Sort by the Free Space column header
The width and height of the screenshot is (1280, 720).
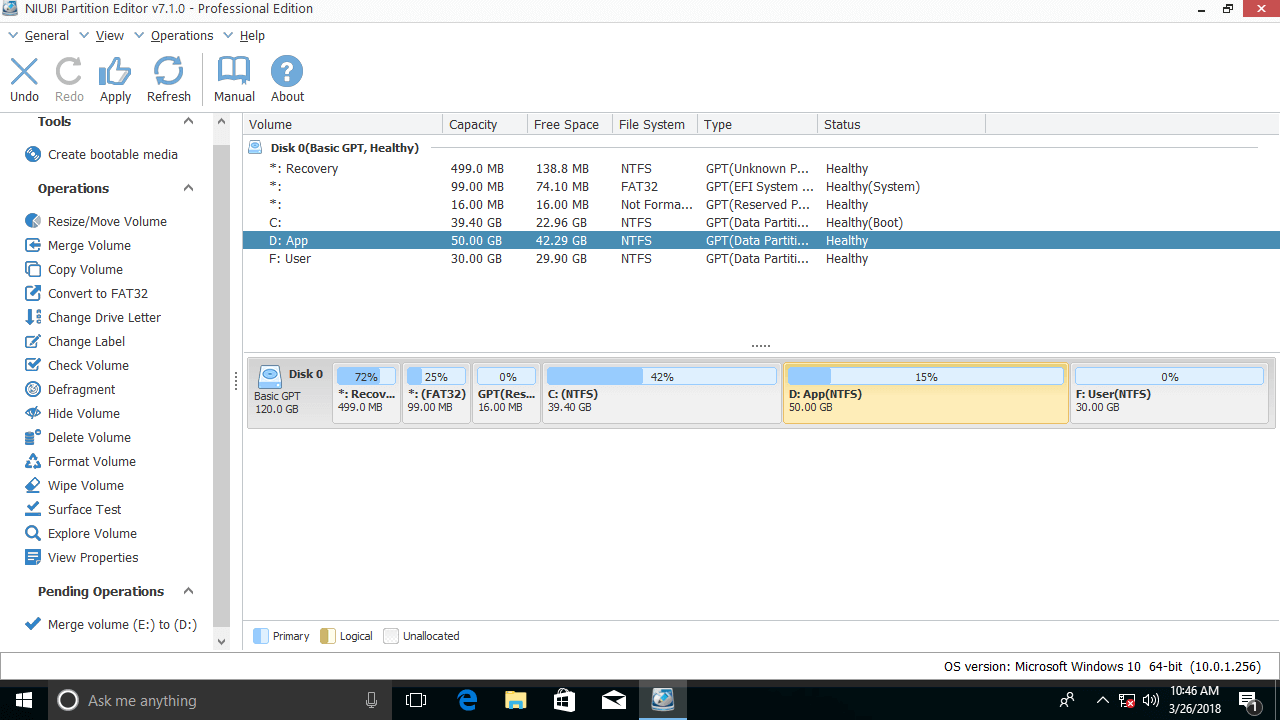coord(570,124)
